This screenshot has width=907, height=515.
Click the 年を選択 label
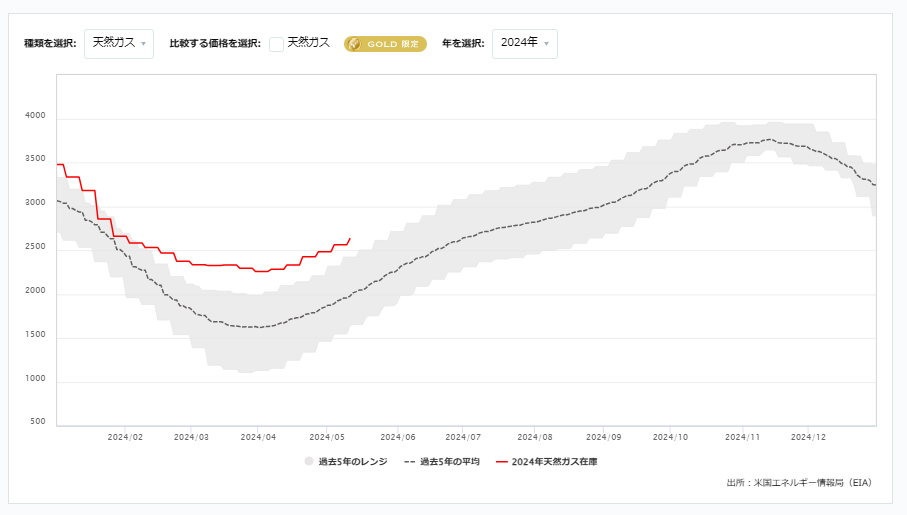click(463, 44)
